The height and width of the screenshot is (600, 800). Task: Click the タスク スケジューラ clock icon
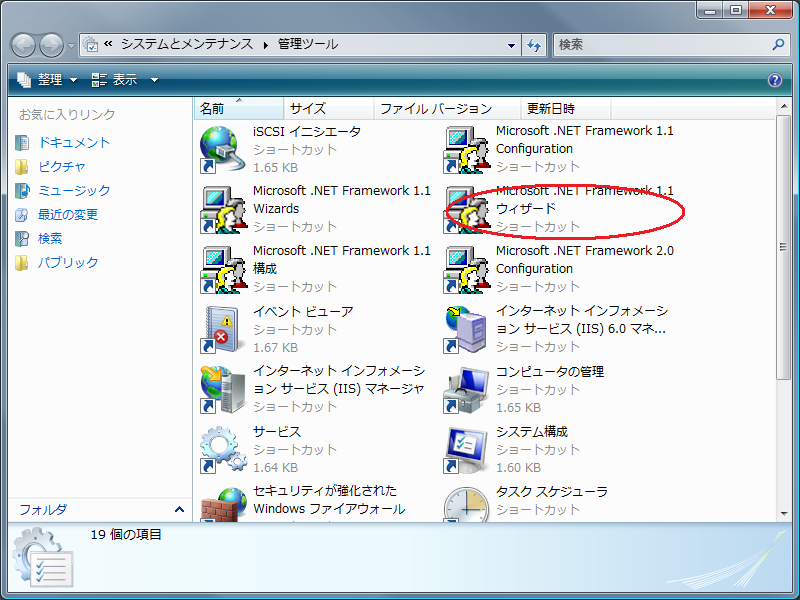coord(466,504)
